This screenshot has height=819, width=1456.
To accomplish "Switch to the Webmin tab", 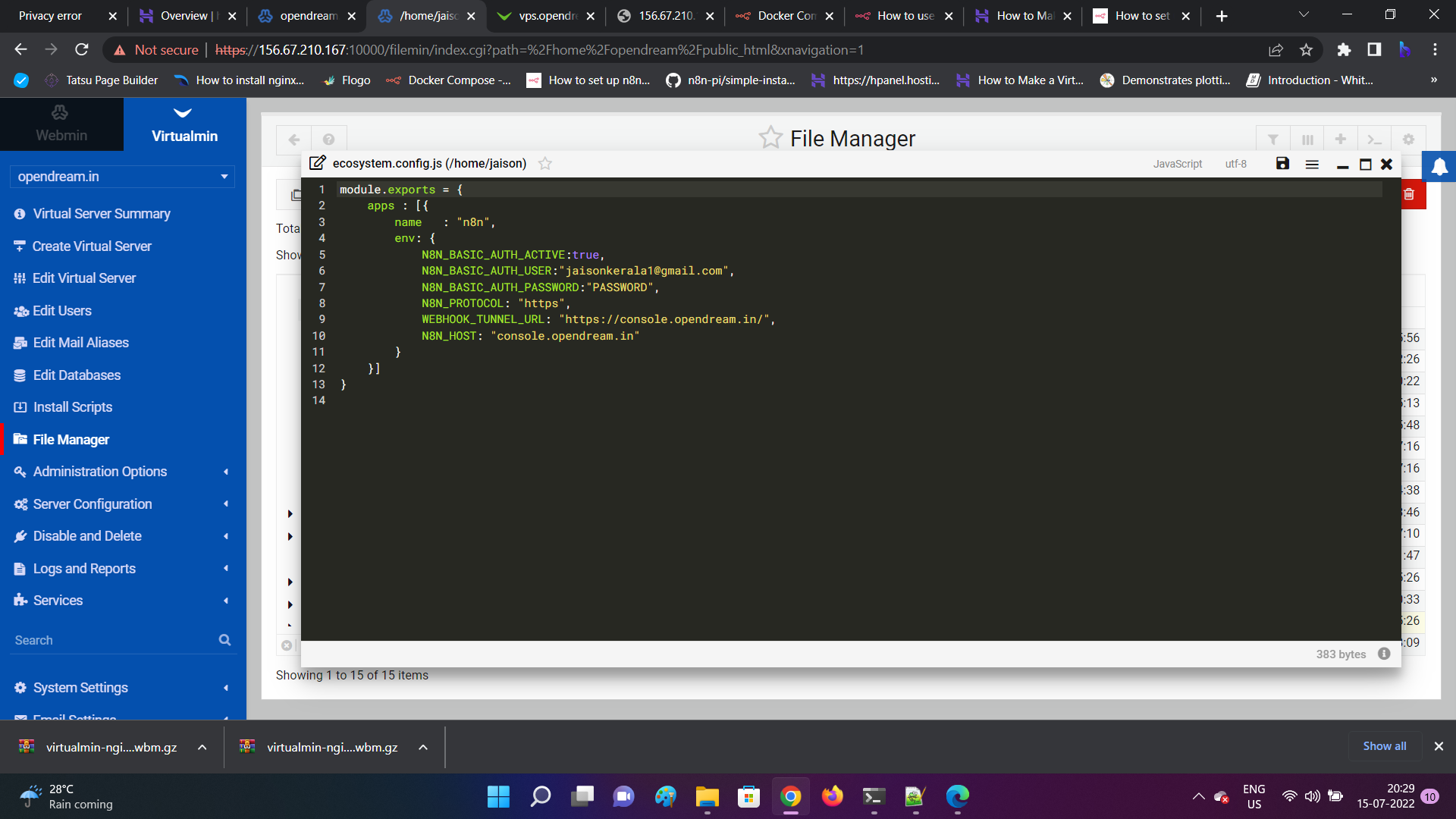I will tap(61, 124).
